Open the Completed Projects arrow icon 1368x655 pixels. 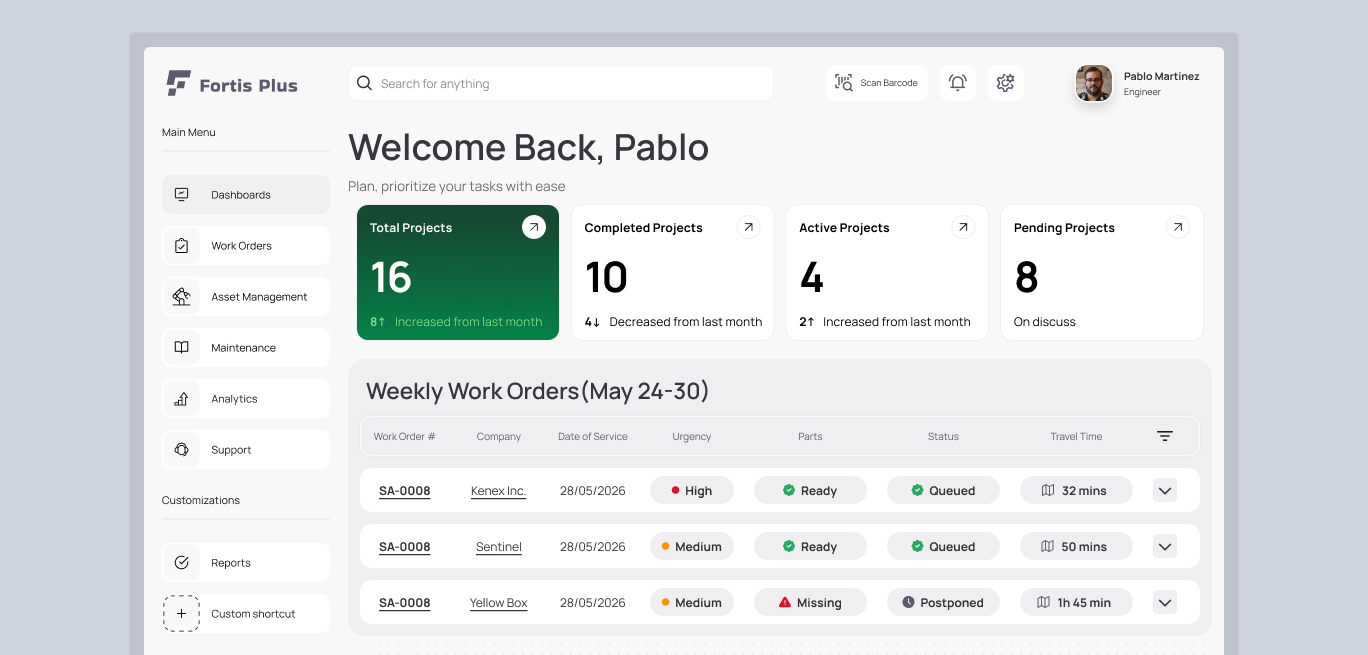[749, 227]
